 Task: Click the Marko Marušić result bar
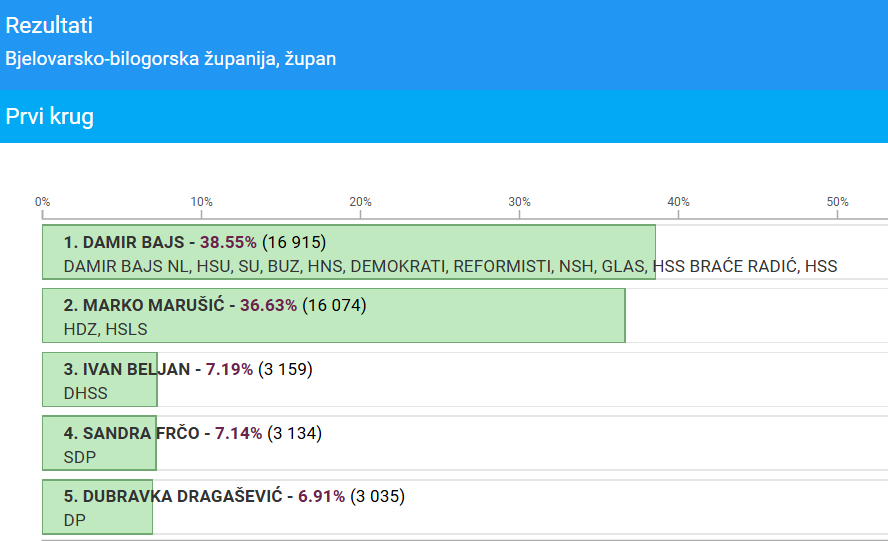pyautogui.click(x=334, y=316)
